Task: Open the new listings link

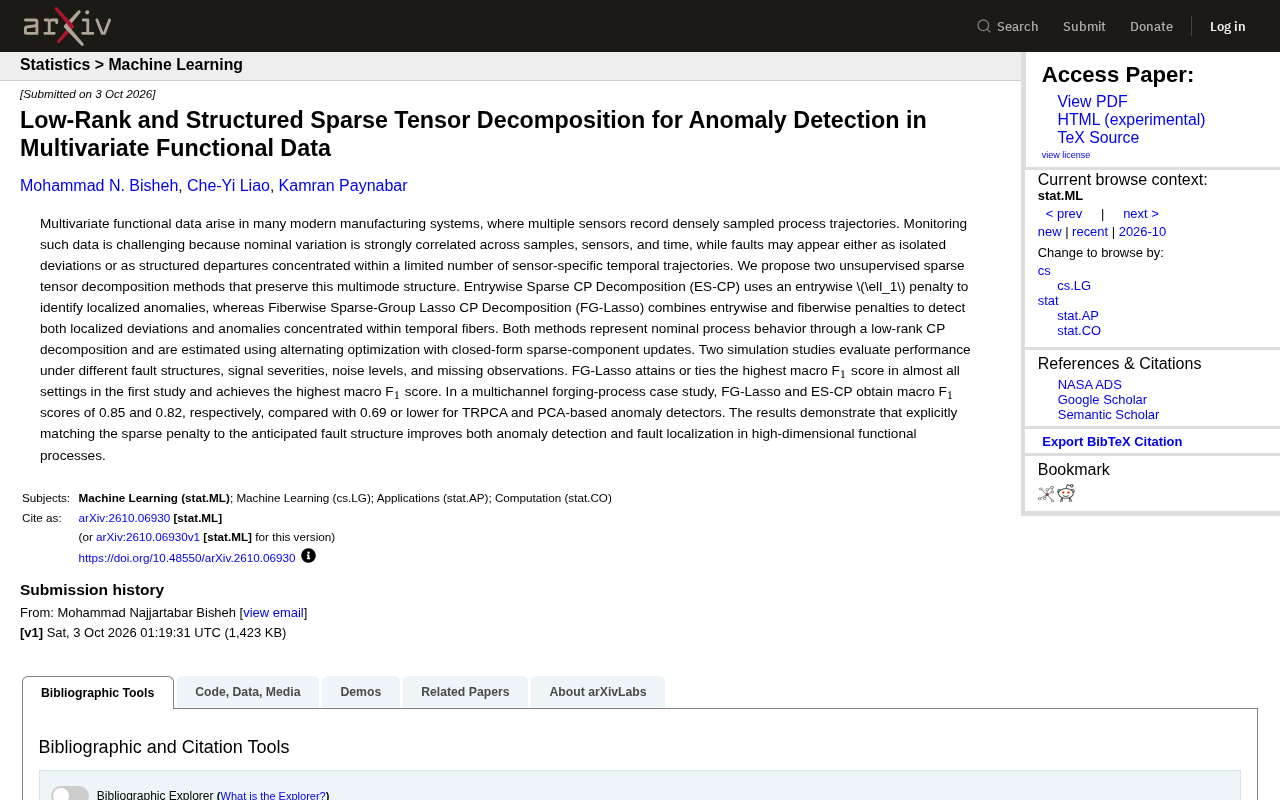Action: 1050,232
